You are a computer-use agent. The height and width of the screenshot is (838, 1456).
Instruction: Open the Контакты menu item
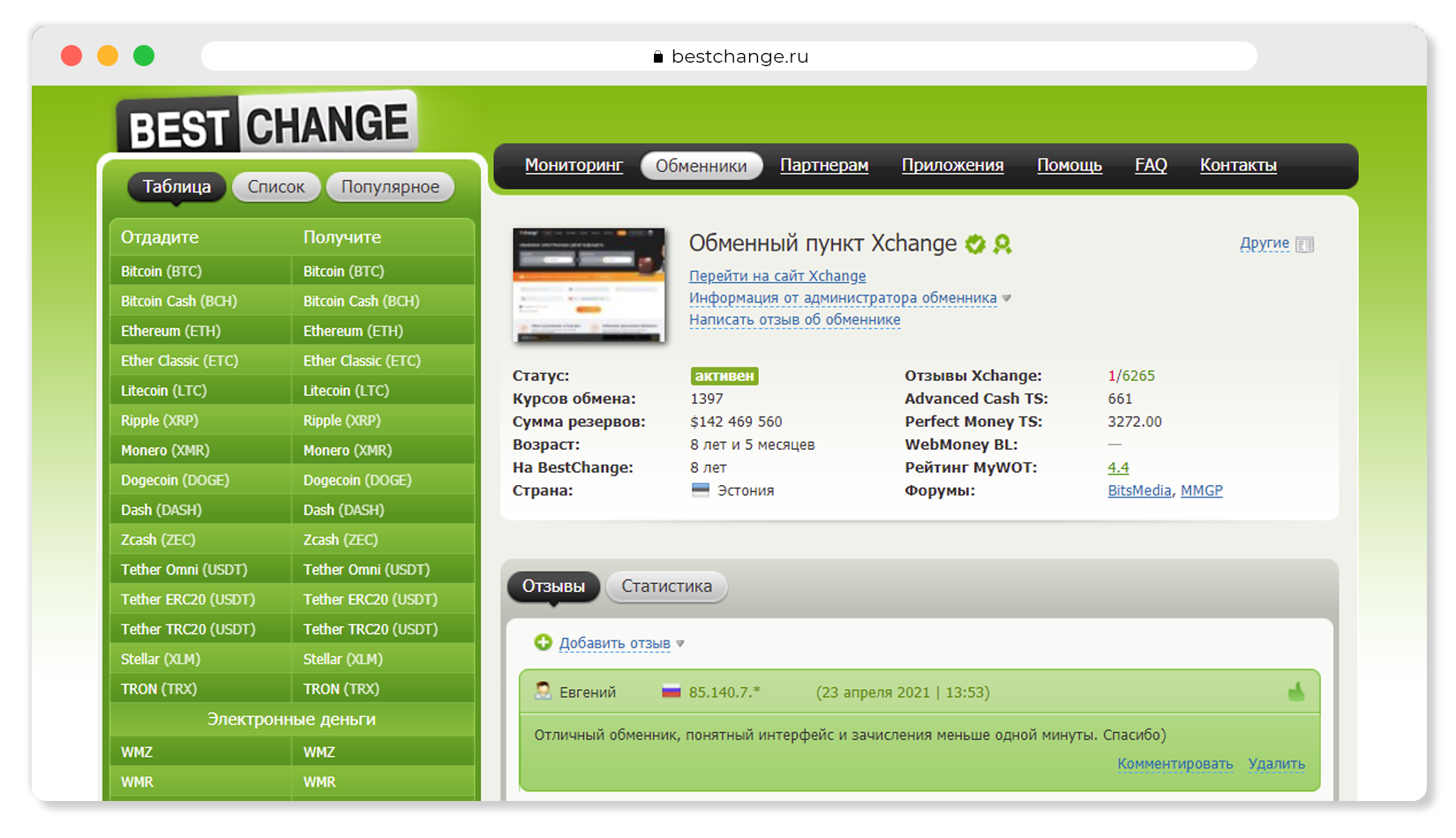pyautogui.click(x=1238, y=165)
